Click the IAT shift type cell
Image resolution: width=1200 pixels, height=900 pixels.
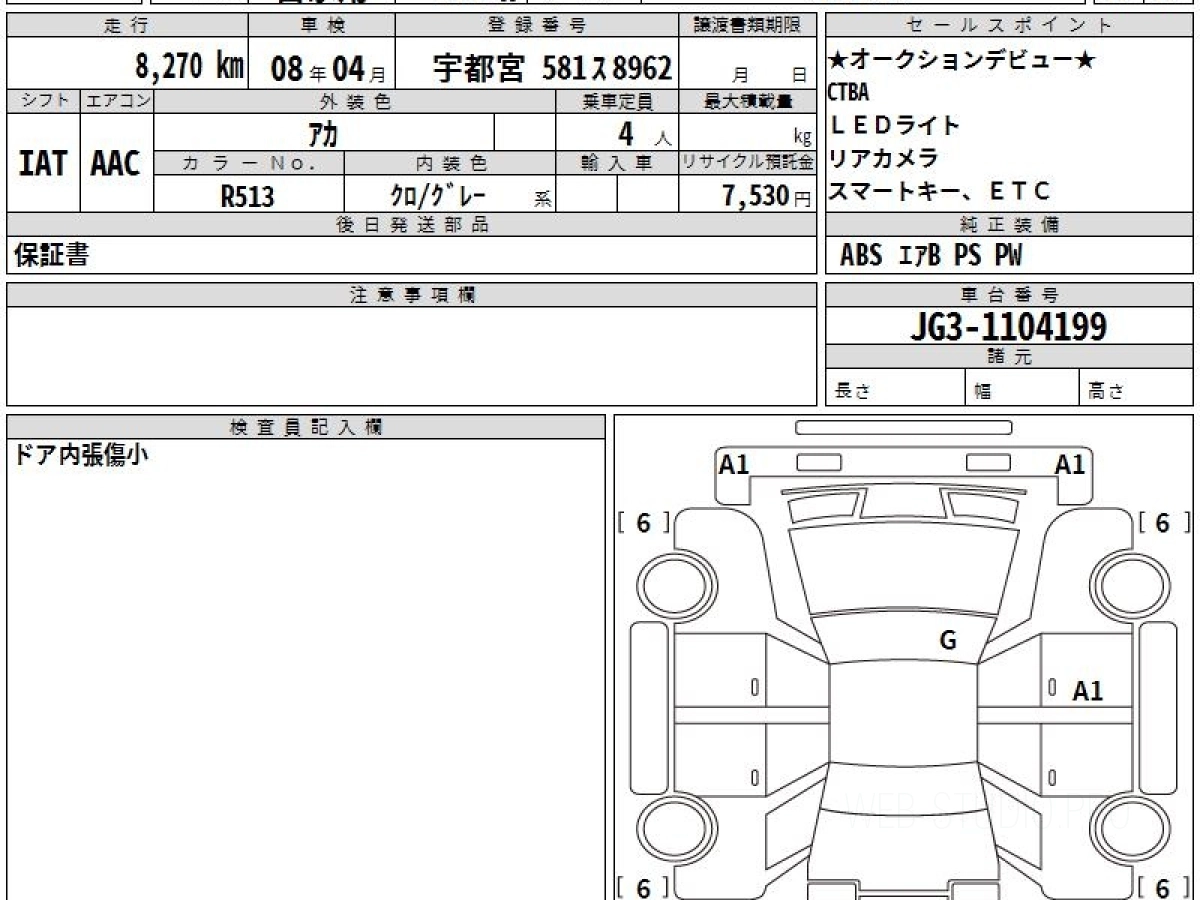43,163
